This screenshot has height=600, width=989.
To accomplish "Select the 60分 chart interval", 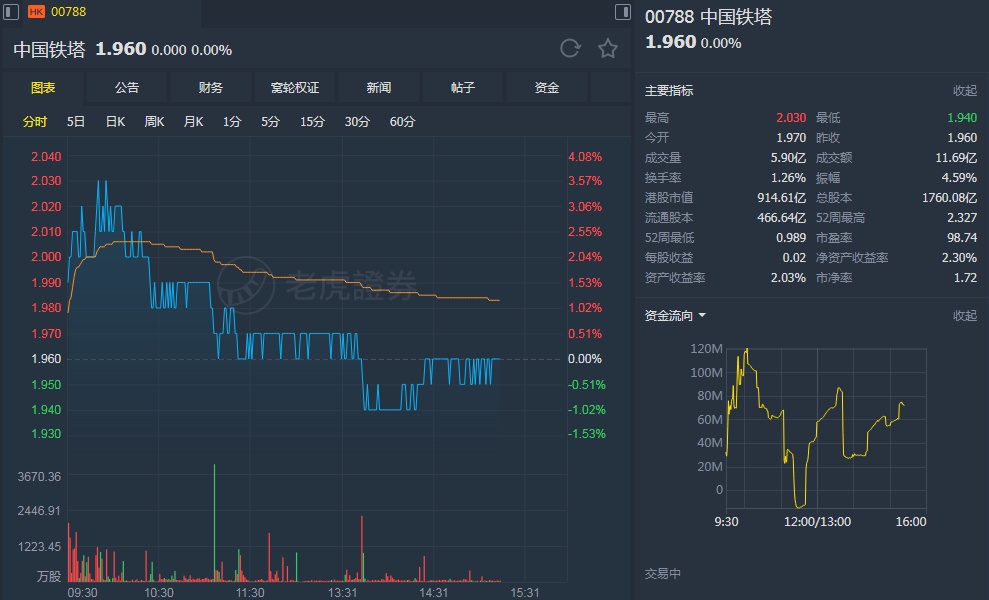I will [402, 122].
